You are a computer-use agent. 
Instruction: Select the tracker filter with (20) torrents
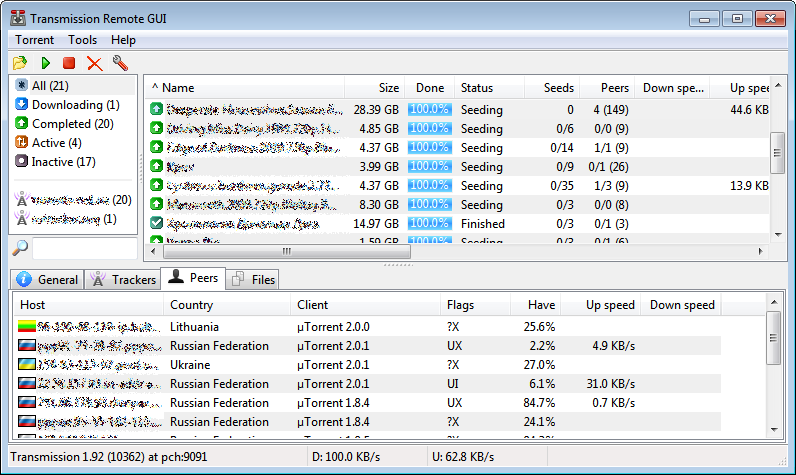(73, 200)
